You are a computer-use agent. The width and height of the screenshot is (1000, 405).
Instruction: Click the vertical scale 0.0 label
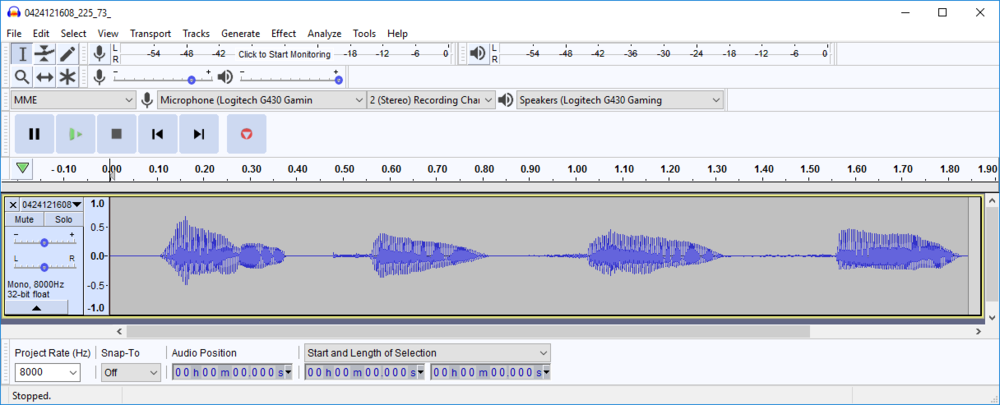(x=97, y=256)
